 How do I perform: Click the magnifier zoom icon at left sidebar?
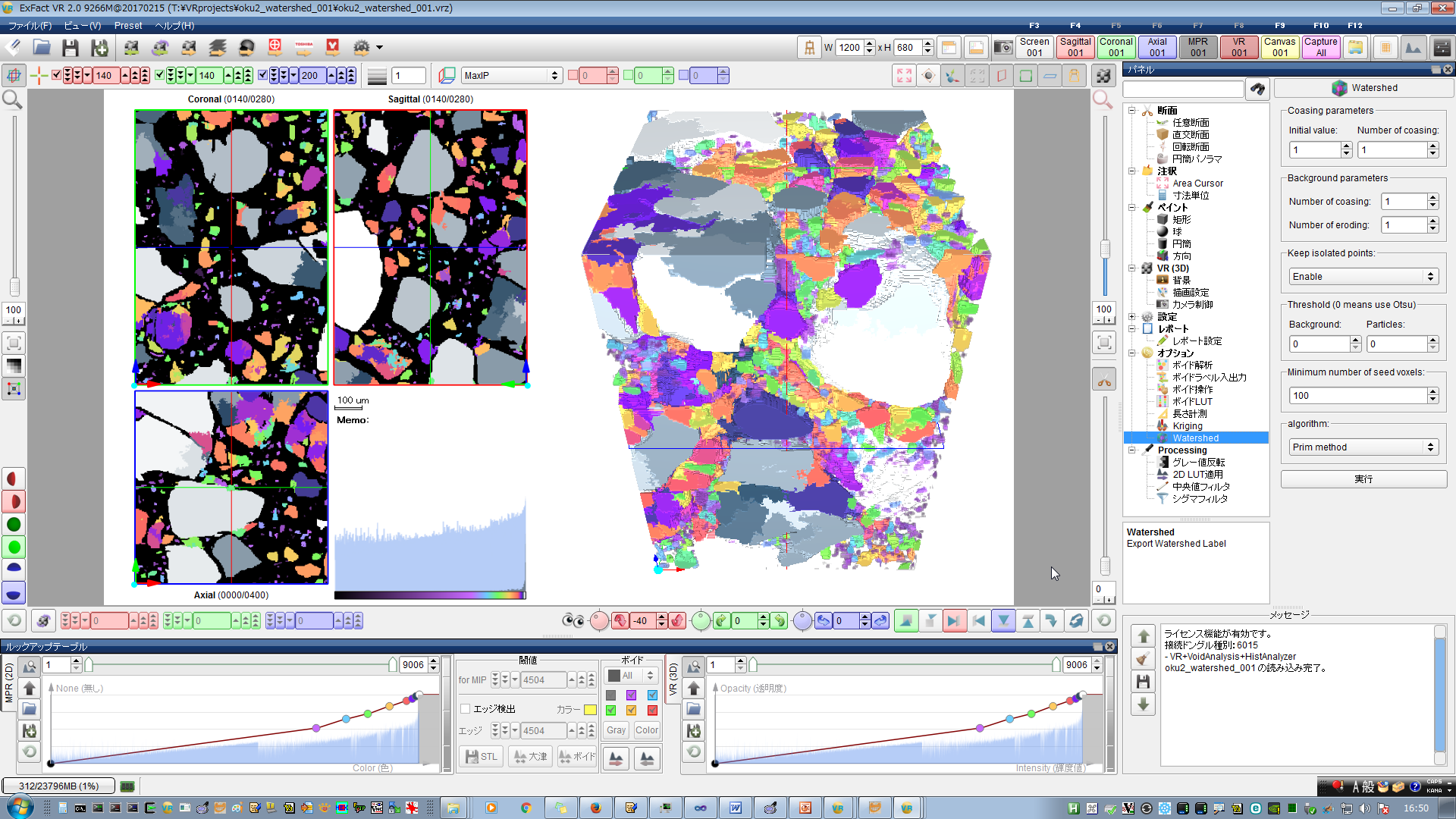[13, 99]
